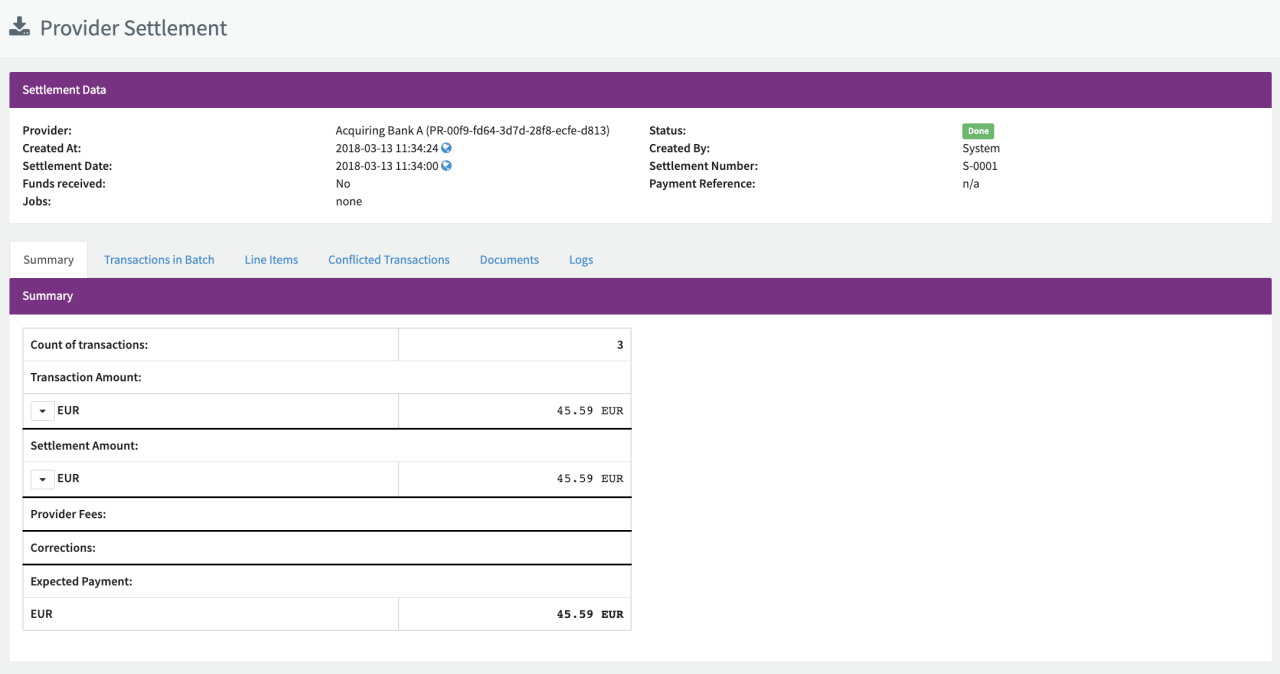The width and height of the screenshot is (1280, 674).
Task: Click the Provider Fees row
Action: click(x=326, y=514)
